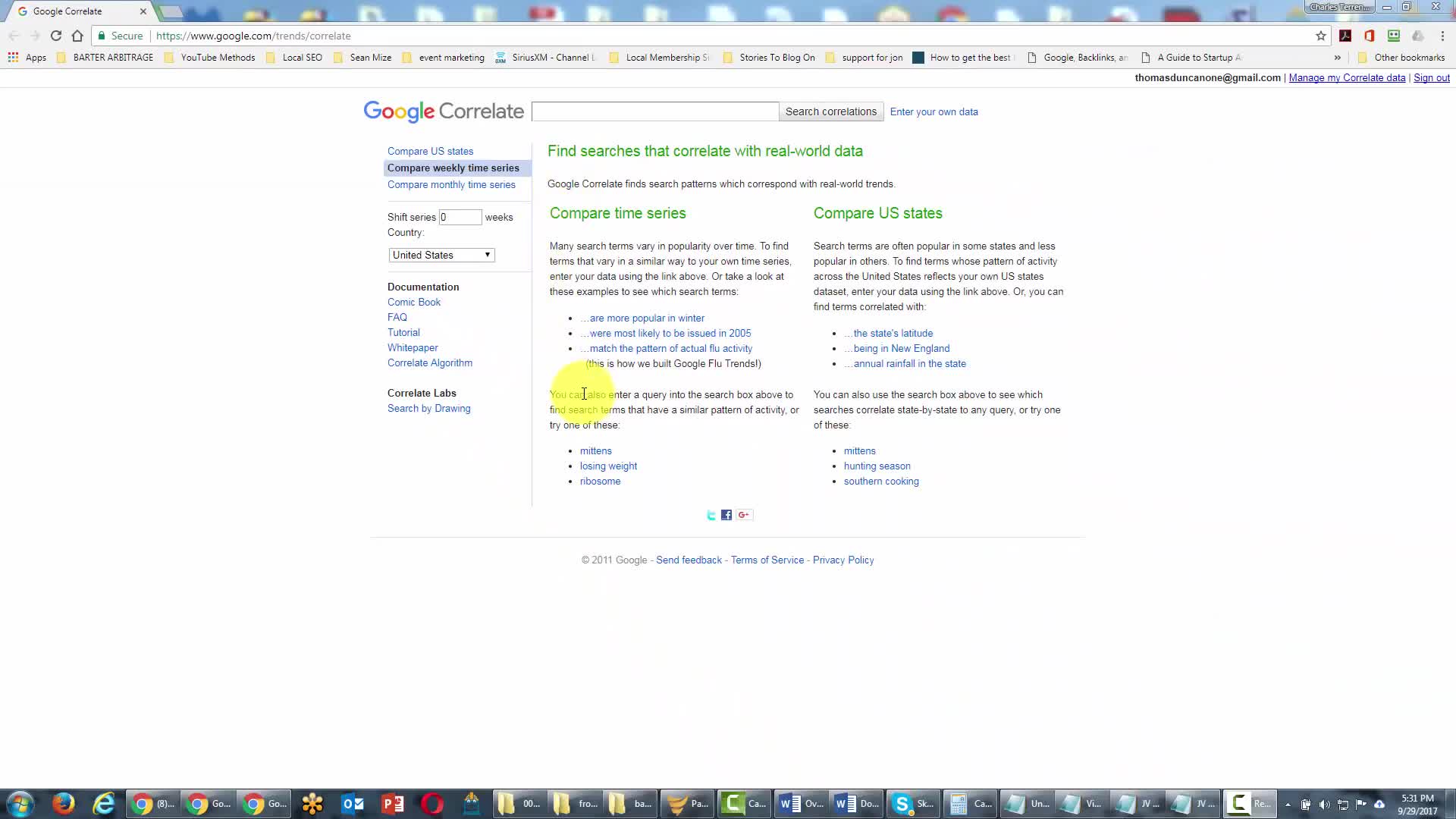Image resolution: width=1456 pixels, height=819 pixels.
Task: Share on Google+ icon
Action: coord(744,515)
